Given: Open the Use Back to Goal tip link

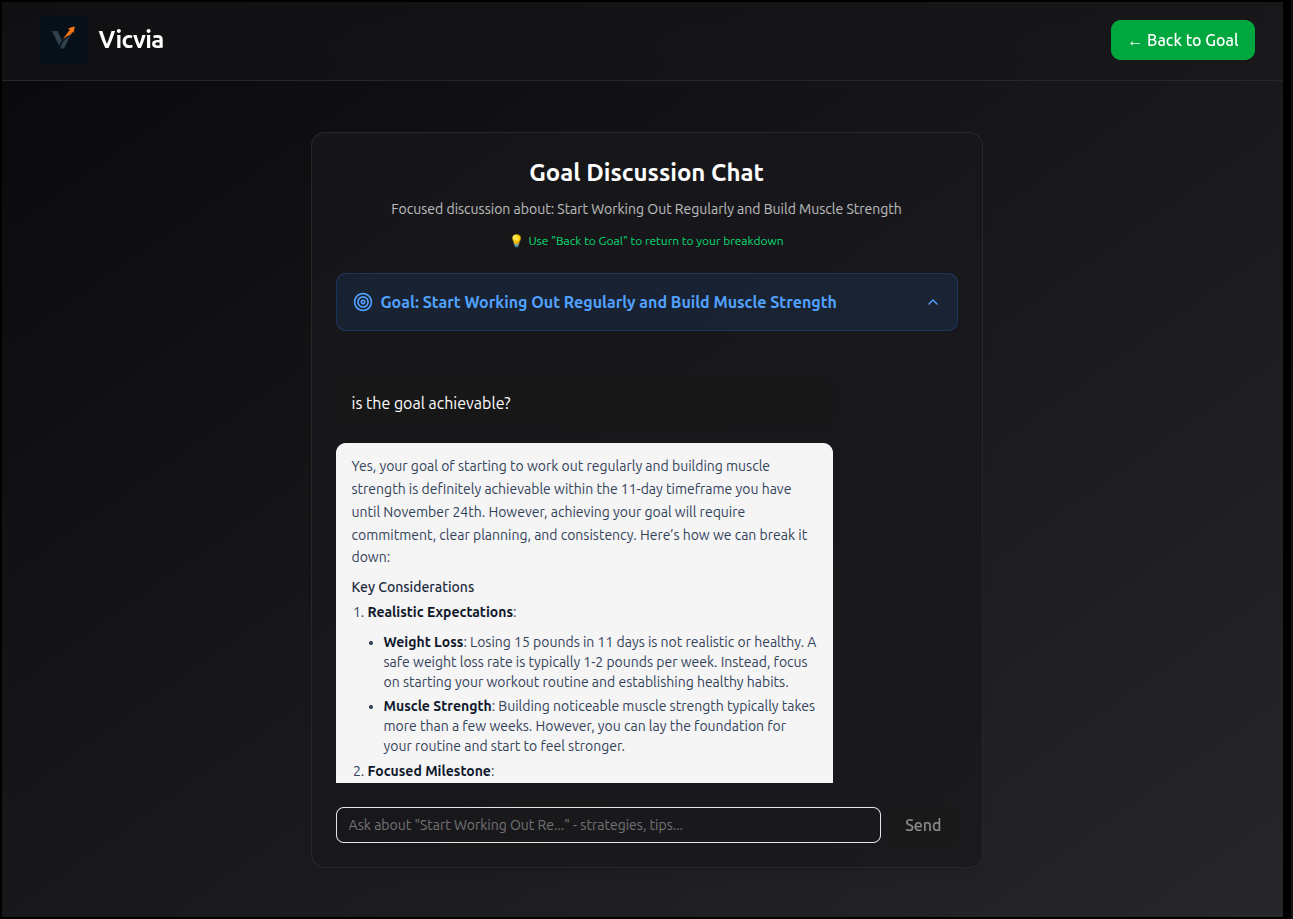Looking at the screenshot, I should click(x=655, y=240).
